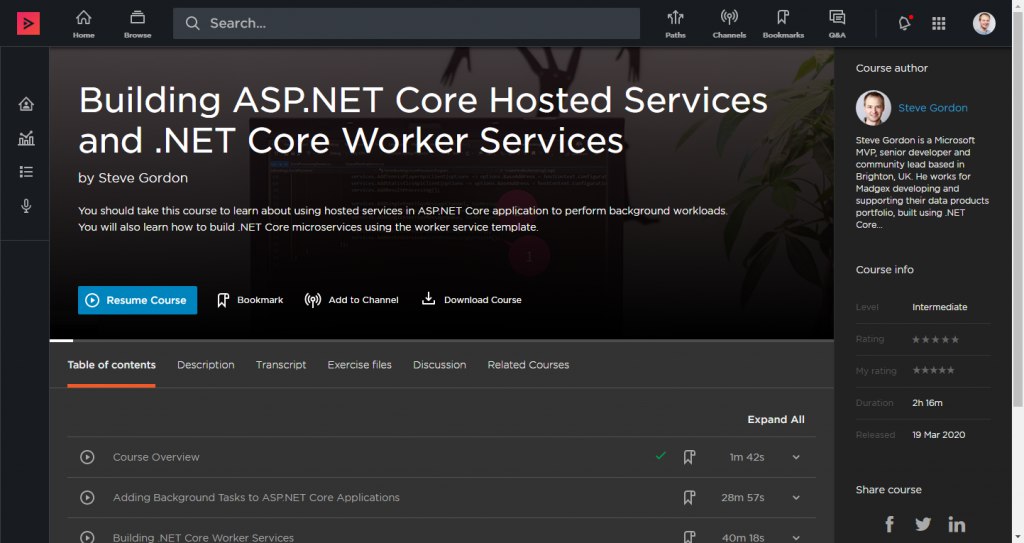
Task: Open user profile avatar menu
Action: (x=984, y=23)
